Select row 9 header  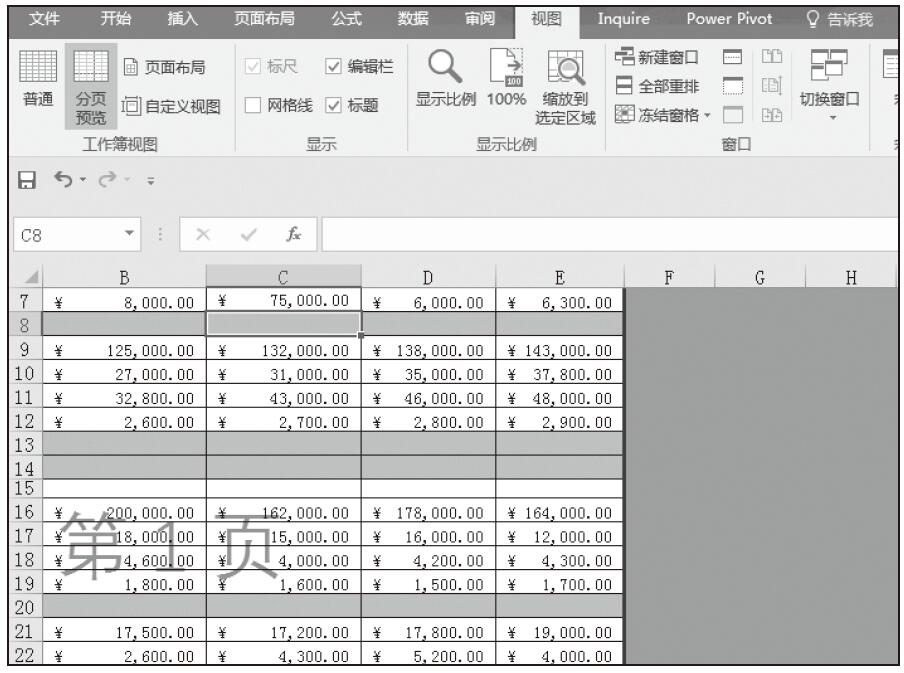[x=25, y=349]
